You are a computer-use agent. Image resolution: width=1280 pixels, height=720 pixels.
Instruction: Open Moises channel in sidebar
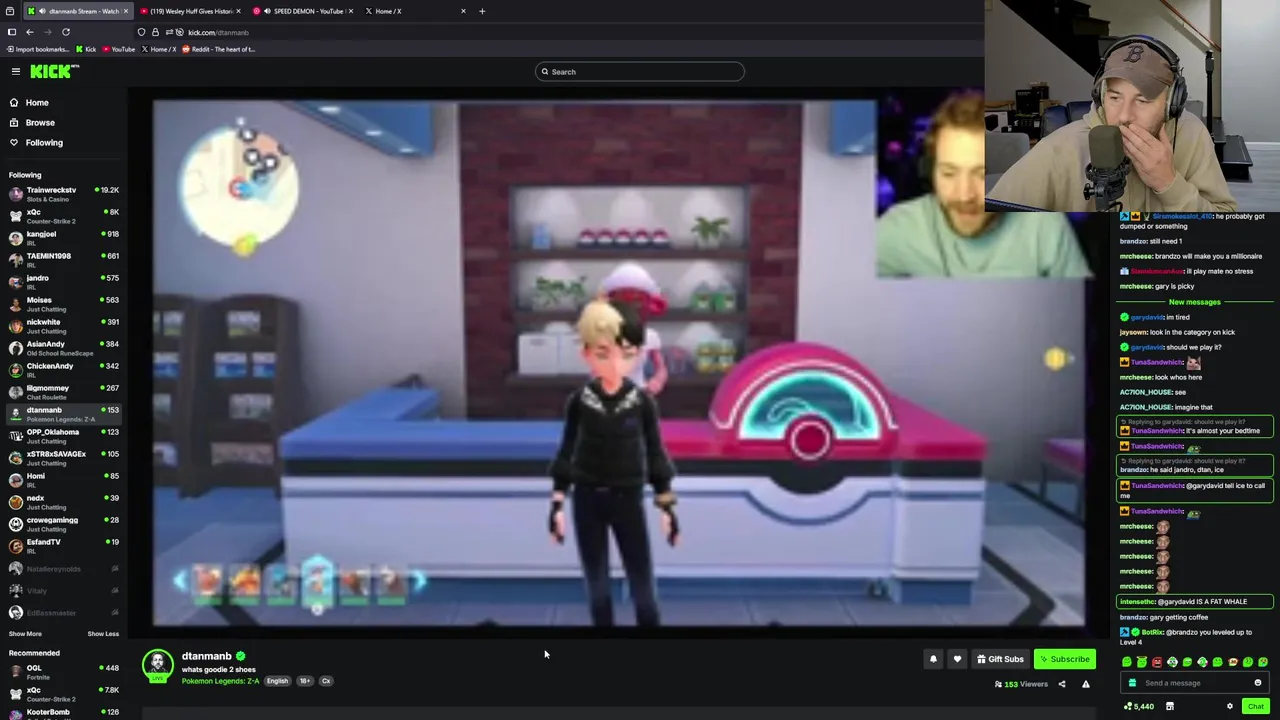pyautogui.click(x=64, y=304)
